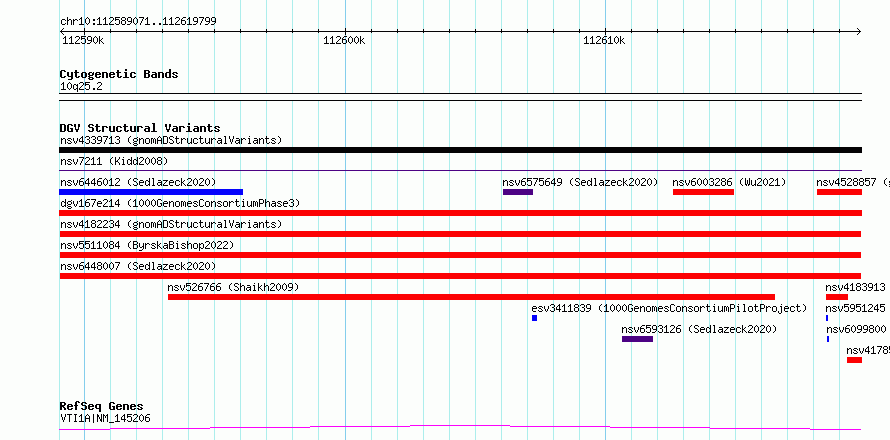Open the VTI1A|NM_145206 gene label
The image size is (890, 440).
pyautogui.click(x=105, y=419)
